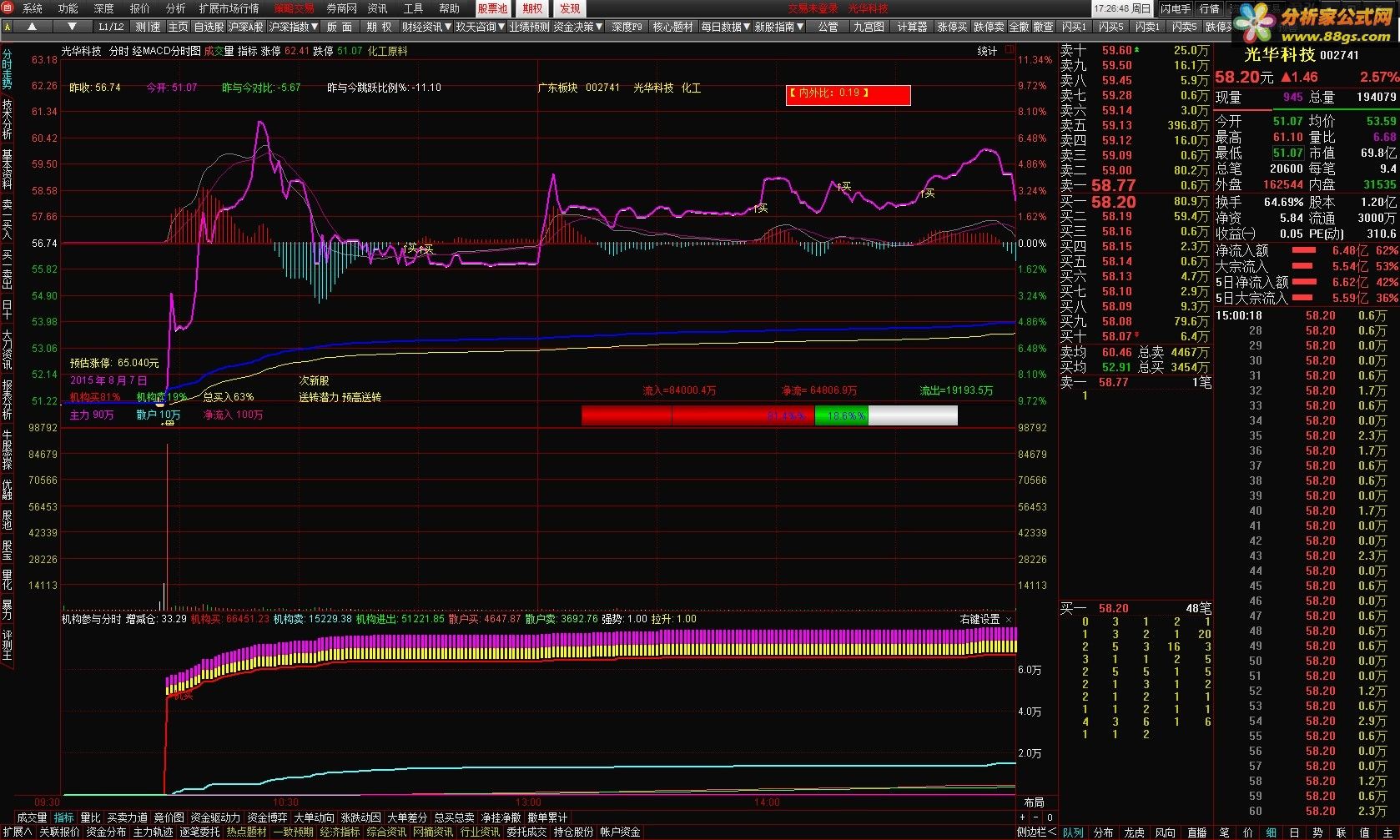
Task: Click the 全撤 cancel-all button
Action: pos(1019,27)
